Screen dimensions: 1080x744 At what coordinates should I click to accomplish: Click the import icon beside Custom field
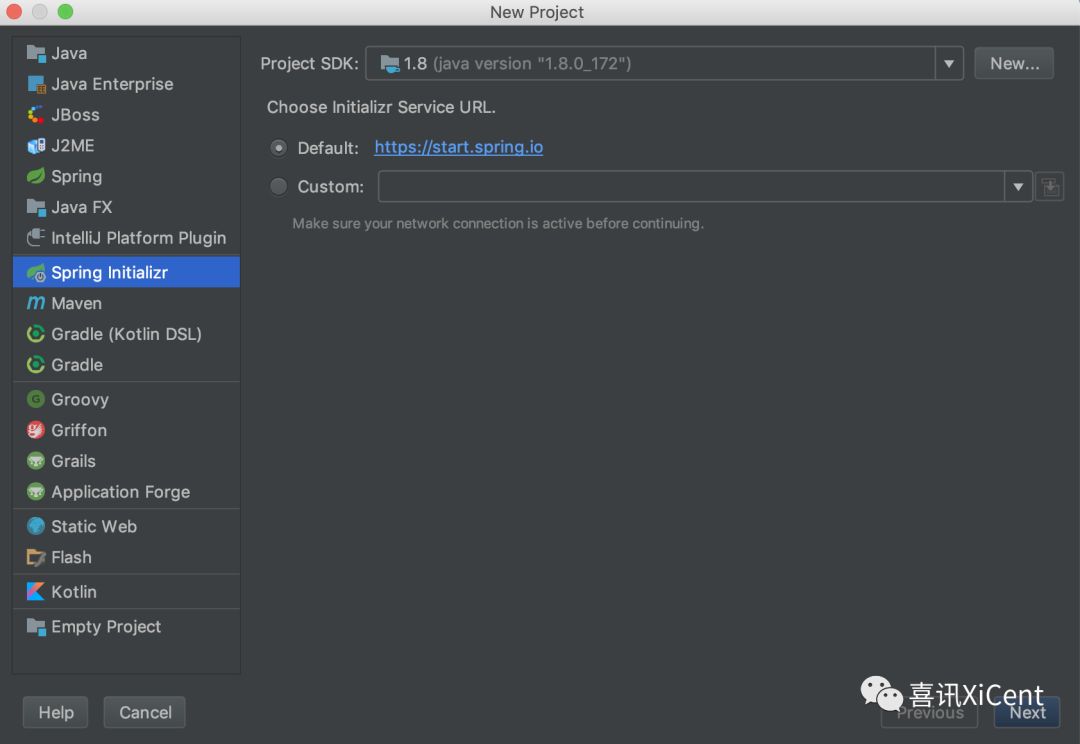pyautogui.click(x=1050, y=187)
